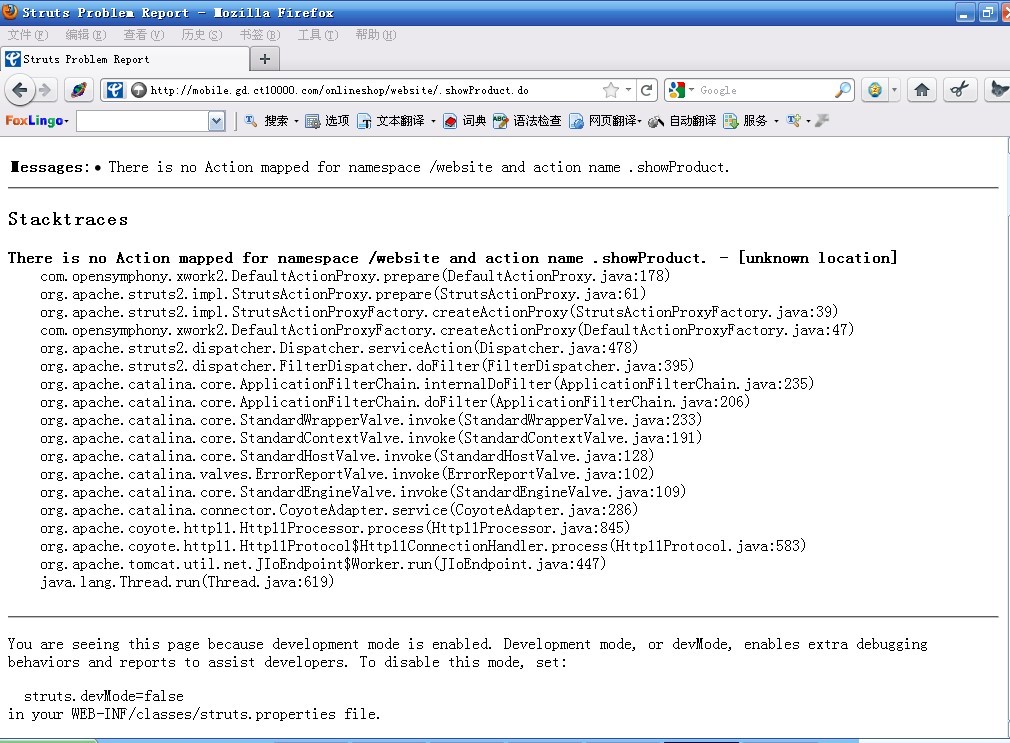Open the 网页翻译 web page translation menu
This screenshot has width=1010, height=743.
click(605, 121)
